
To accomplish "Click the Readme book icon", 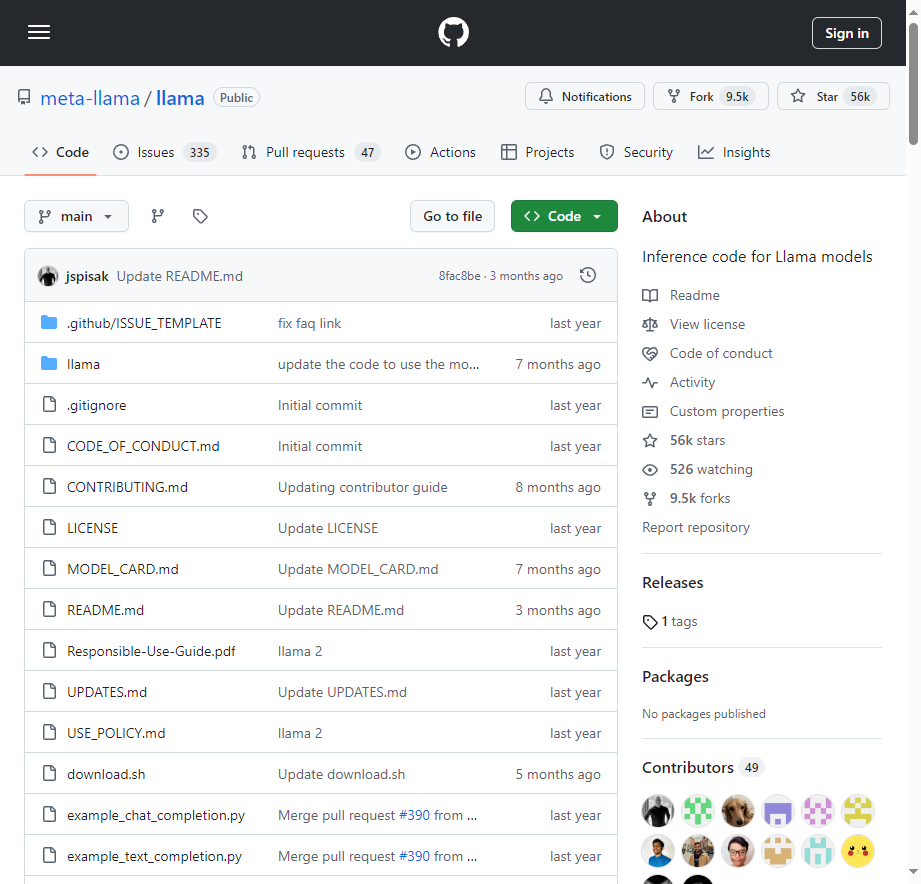I will (650, 295).
